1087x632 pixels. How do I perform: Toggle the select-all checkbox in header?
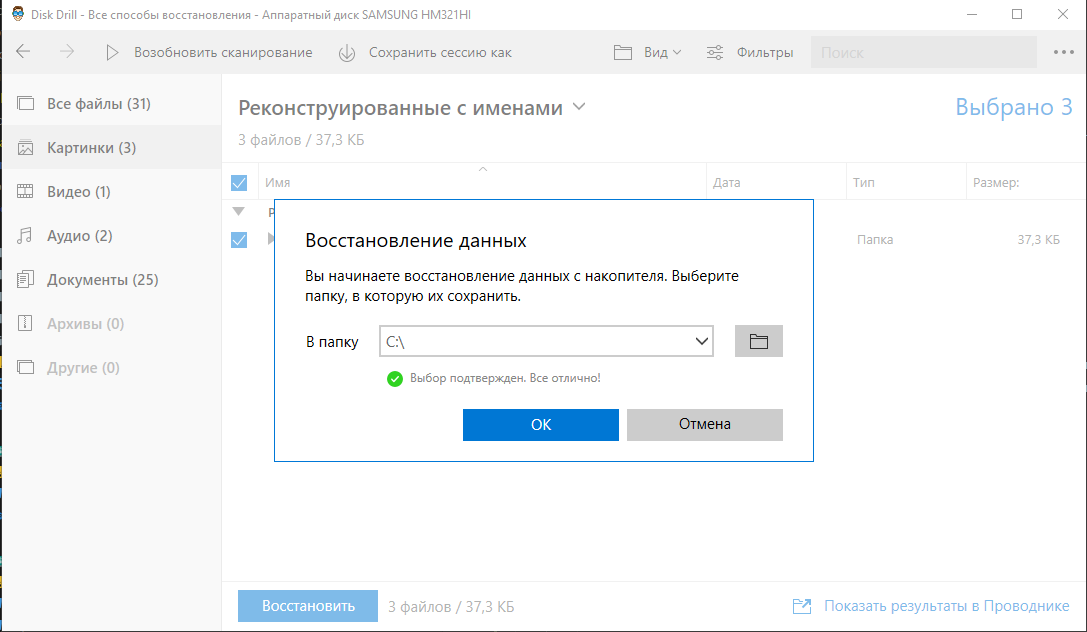(x=239, y=183)
